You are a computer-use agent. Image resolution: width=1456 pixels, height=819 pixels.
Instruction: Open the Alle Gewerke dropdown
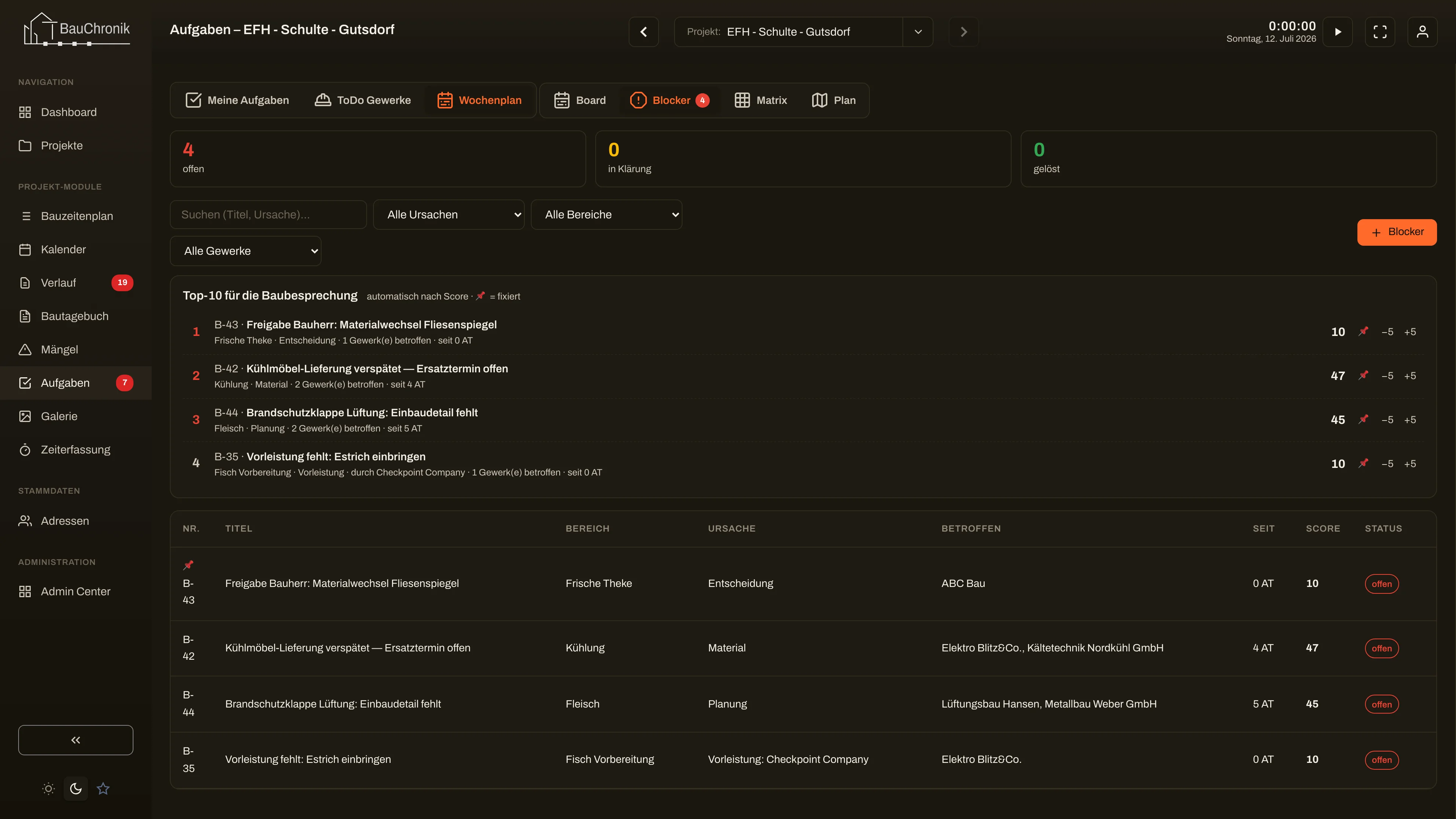(245, 251)
